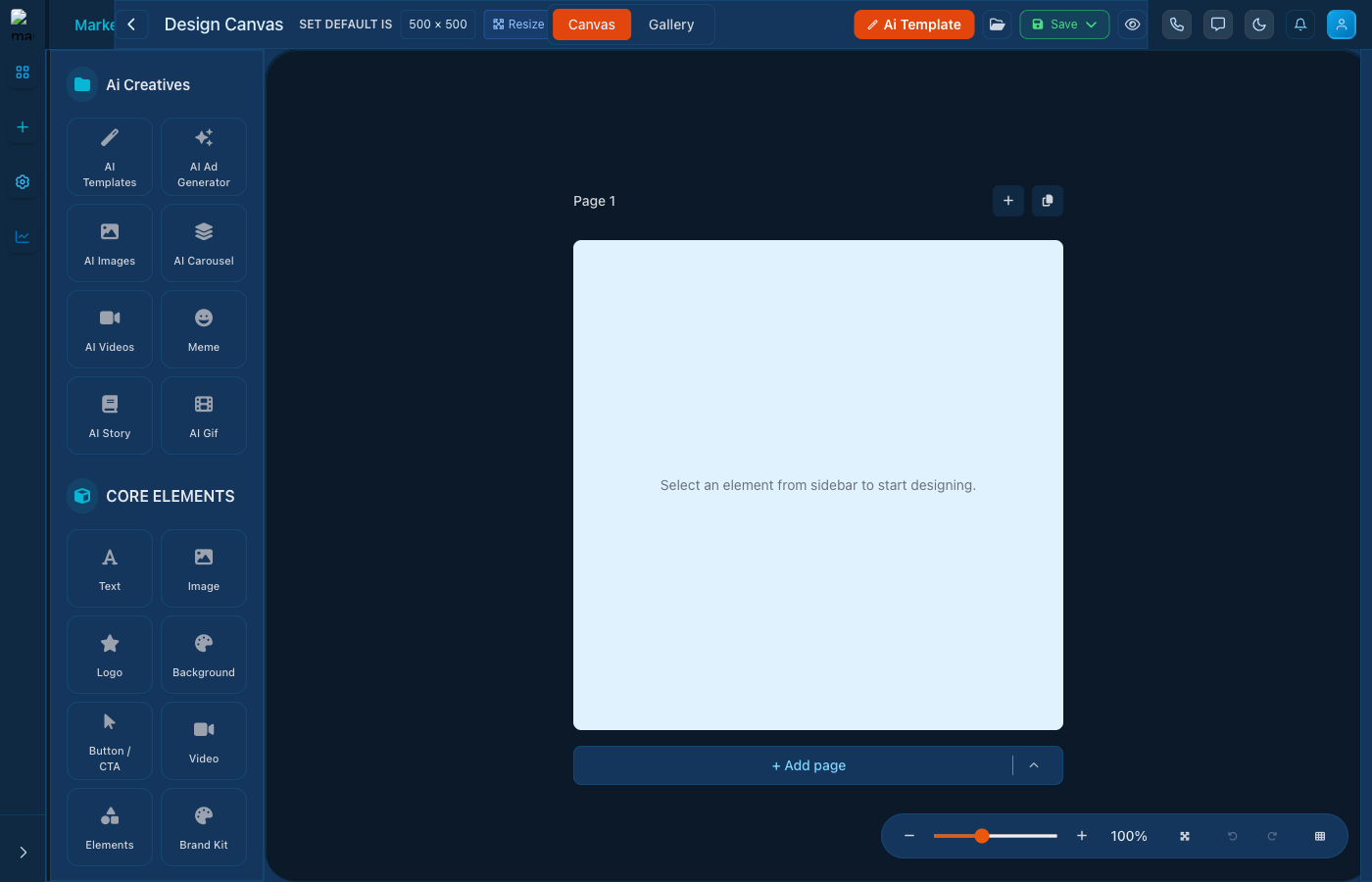Go back with the arrow button
Screen dimensions: 1372x882
tap(131, 24)
